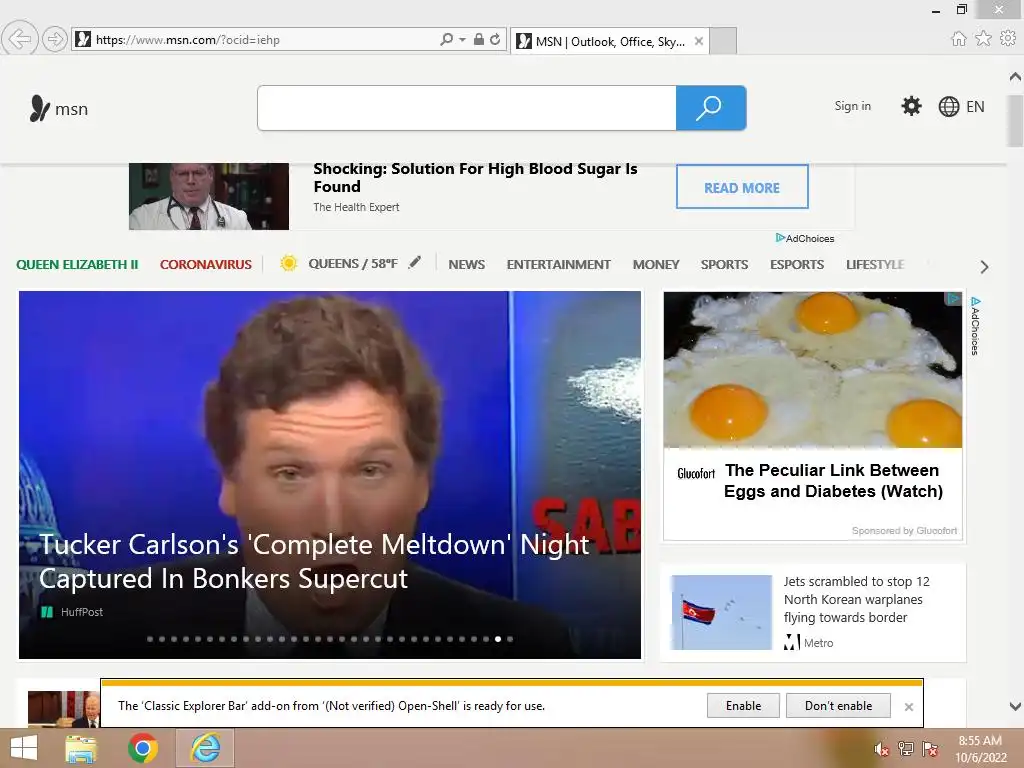Change language via globe EN icon
1024x768 pixels.
[x=961, y=106]
